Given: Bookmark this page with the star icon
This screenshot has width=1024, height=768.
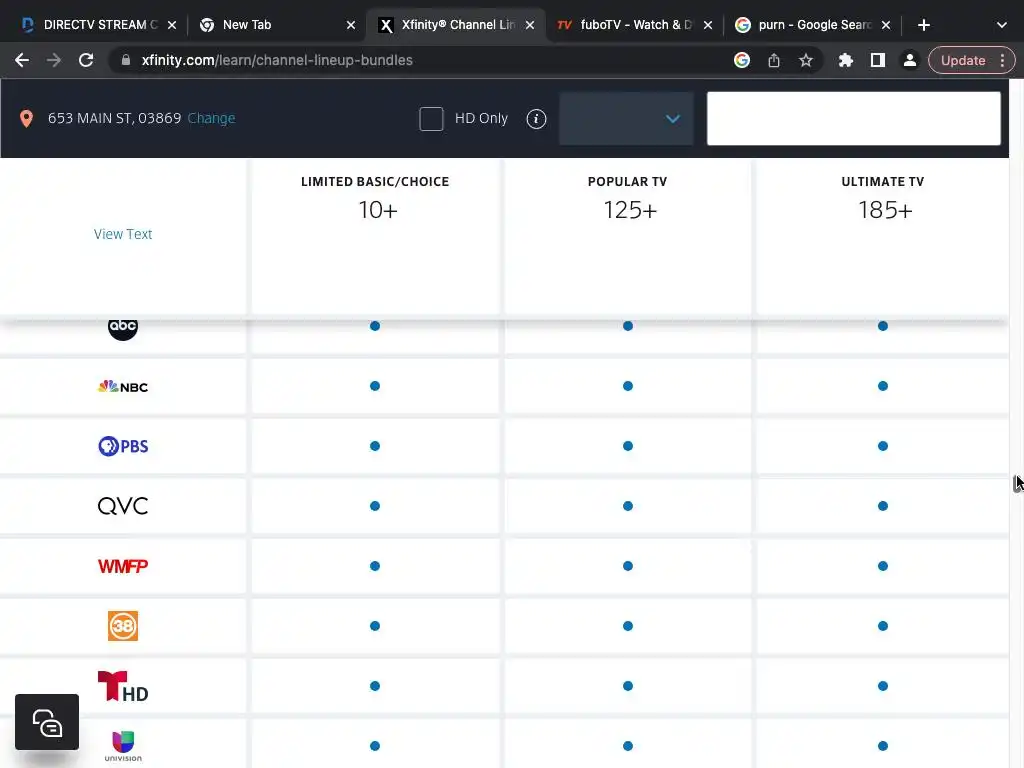Looking at the screenshot, I should [x=806, y=60].
